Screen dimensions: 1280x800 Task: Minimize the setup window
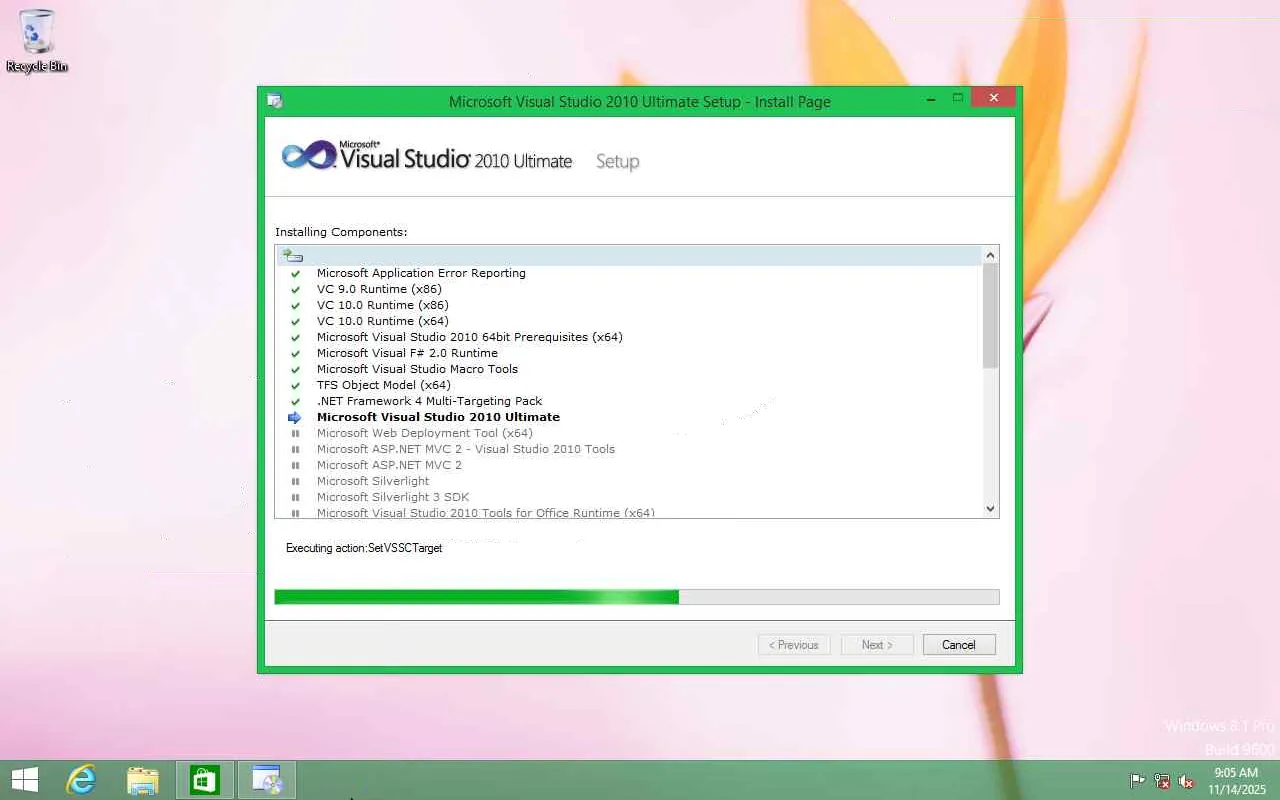pos(931,98)
